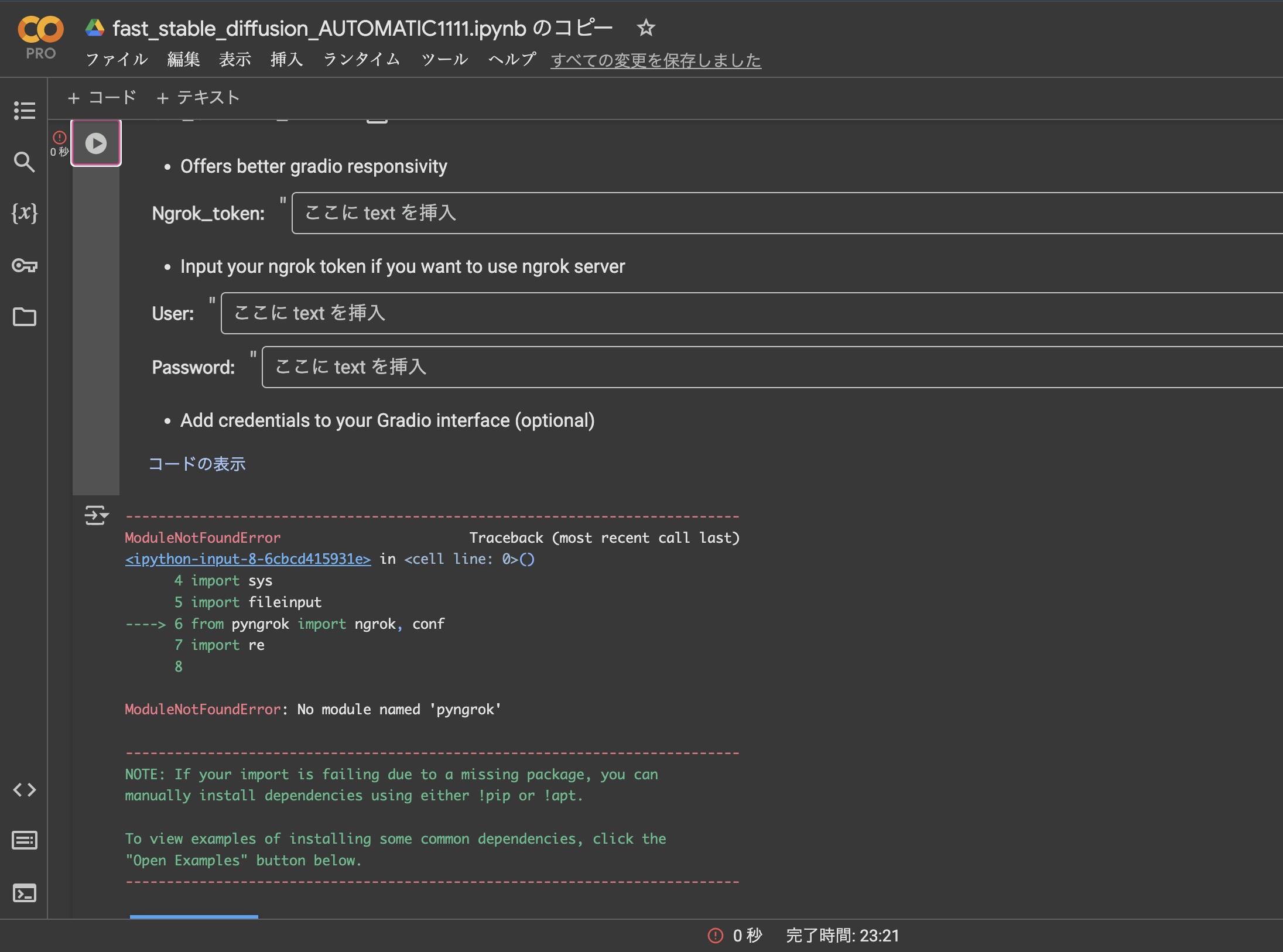Click the cell error status icon
1283x952 pixels.
60,138
